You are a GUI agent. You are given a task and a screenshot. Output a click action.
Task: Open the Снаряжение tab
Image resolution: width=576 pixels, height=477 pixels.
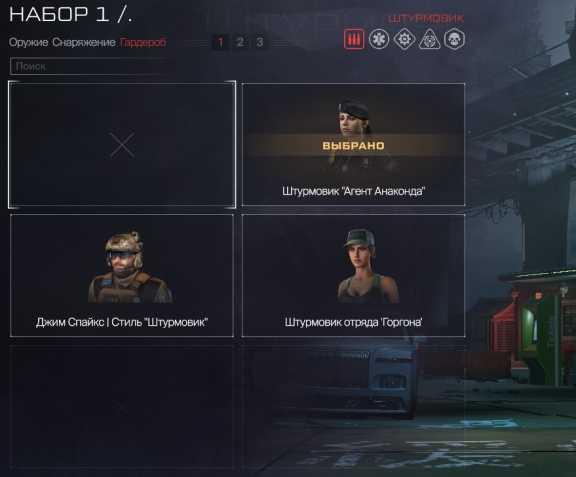coord(84,42)
